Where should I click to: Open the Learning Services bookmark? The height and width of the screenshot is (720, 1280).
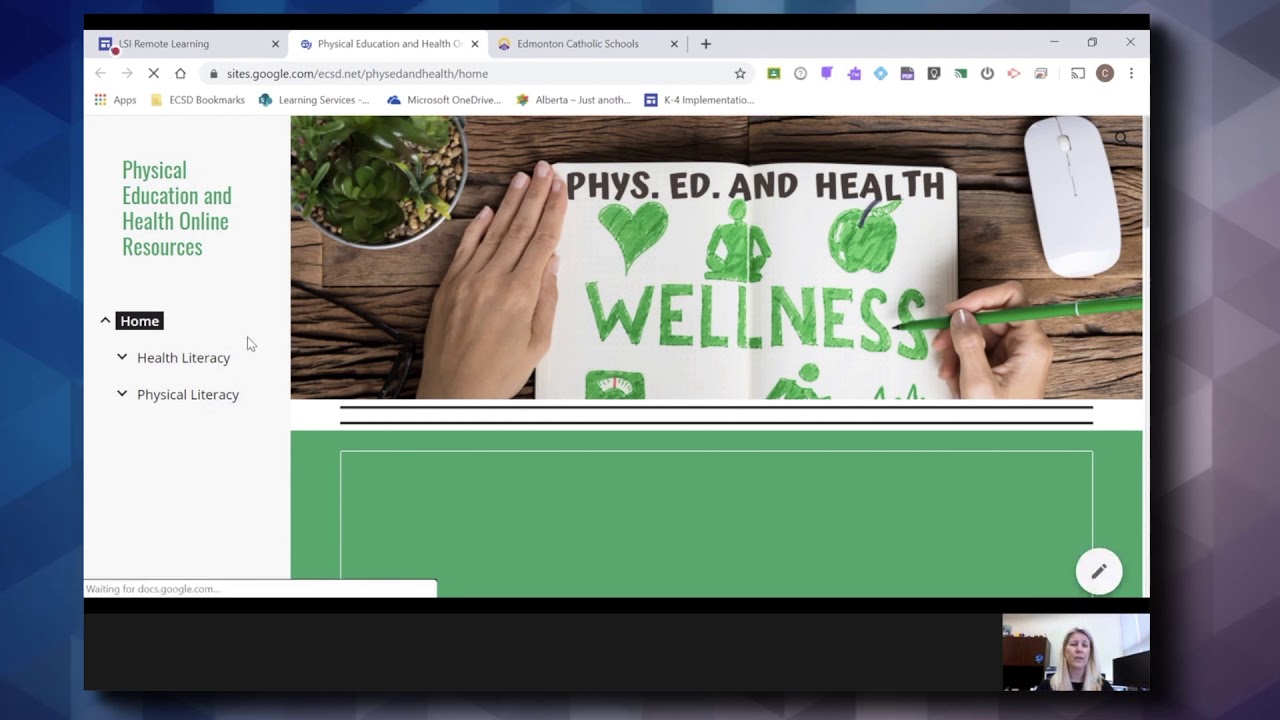point(314,100)
